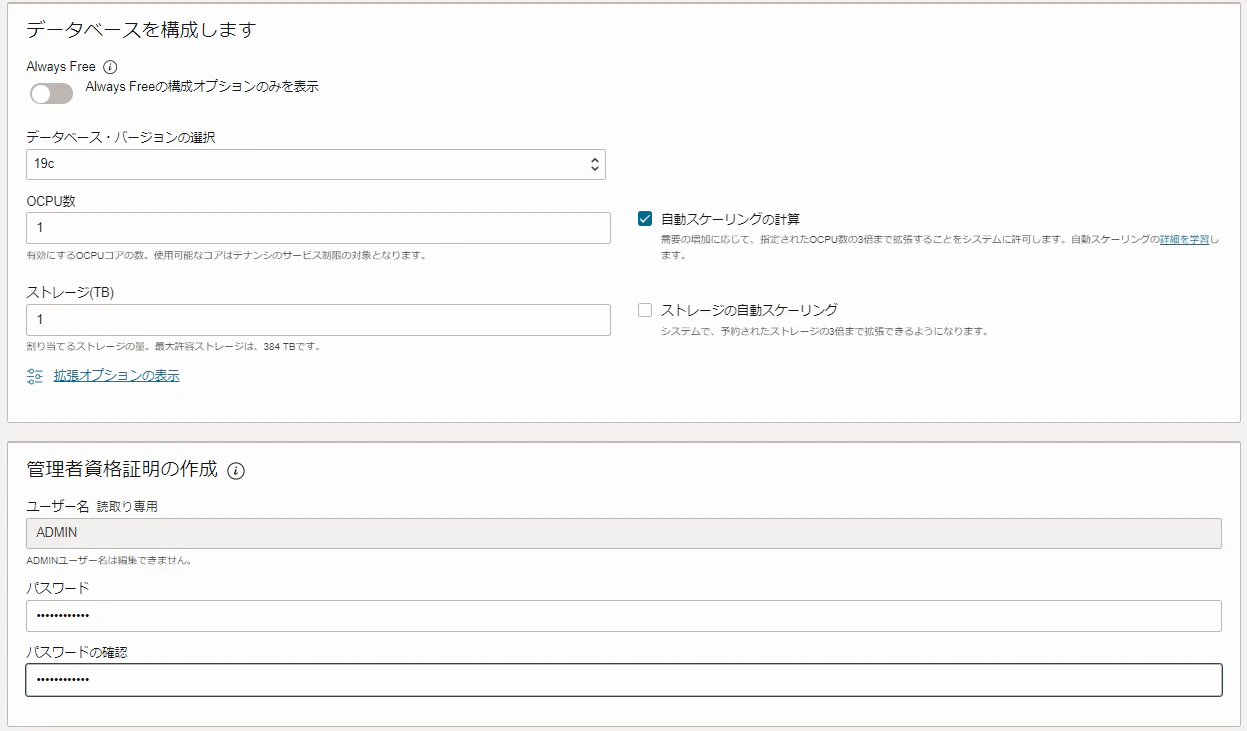Click the データベースを構成します heading

pos(141,30)
